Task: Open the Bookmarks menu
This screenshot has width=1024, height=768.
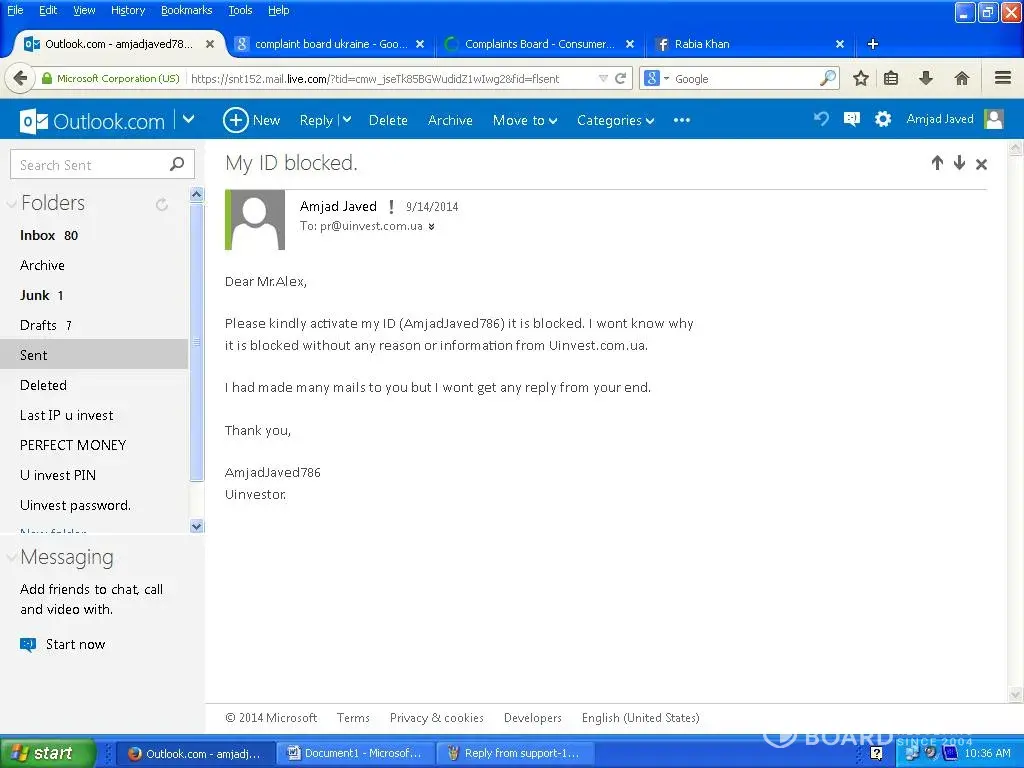Action: coord(186,10)
